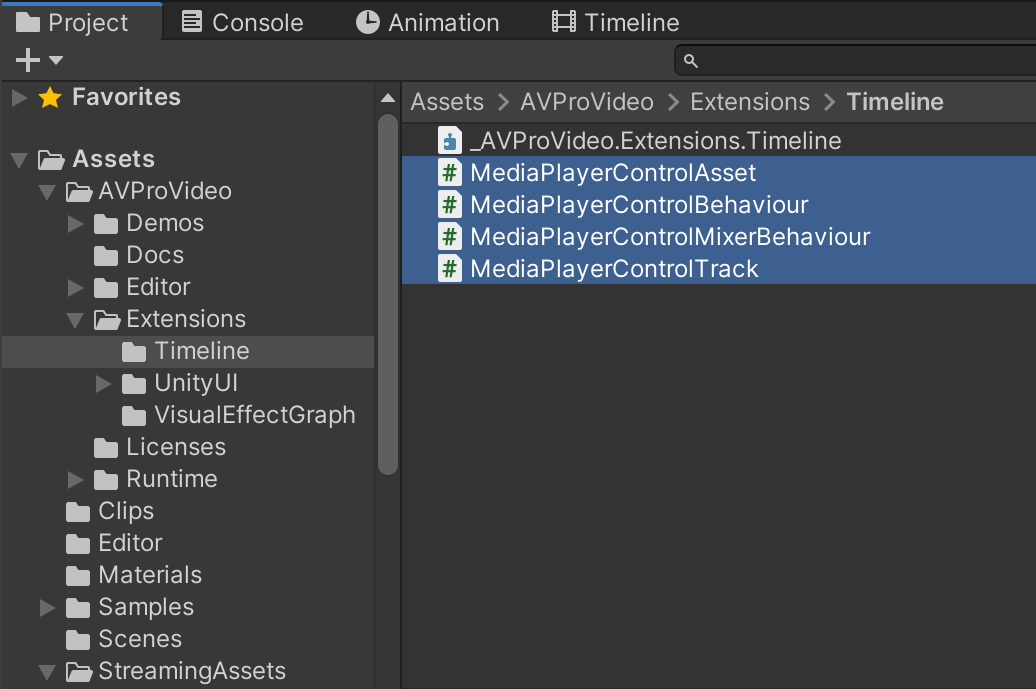Screen dimensions: 1036x689
Task: Select the _AVProVideo.Extensions.Timeline file name
Action: [655, 141]
